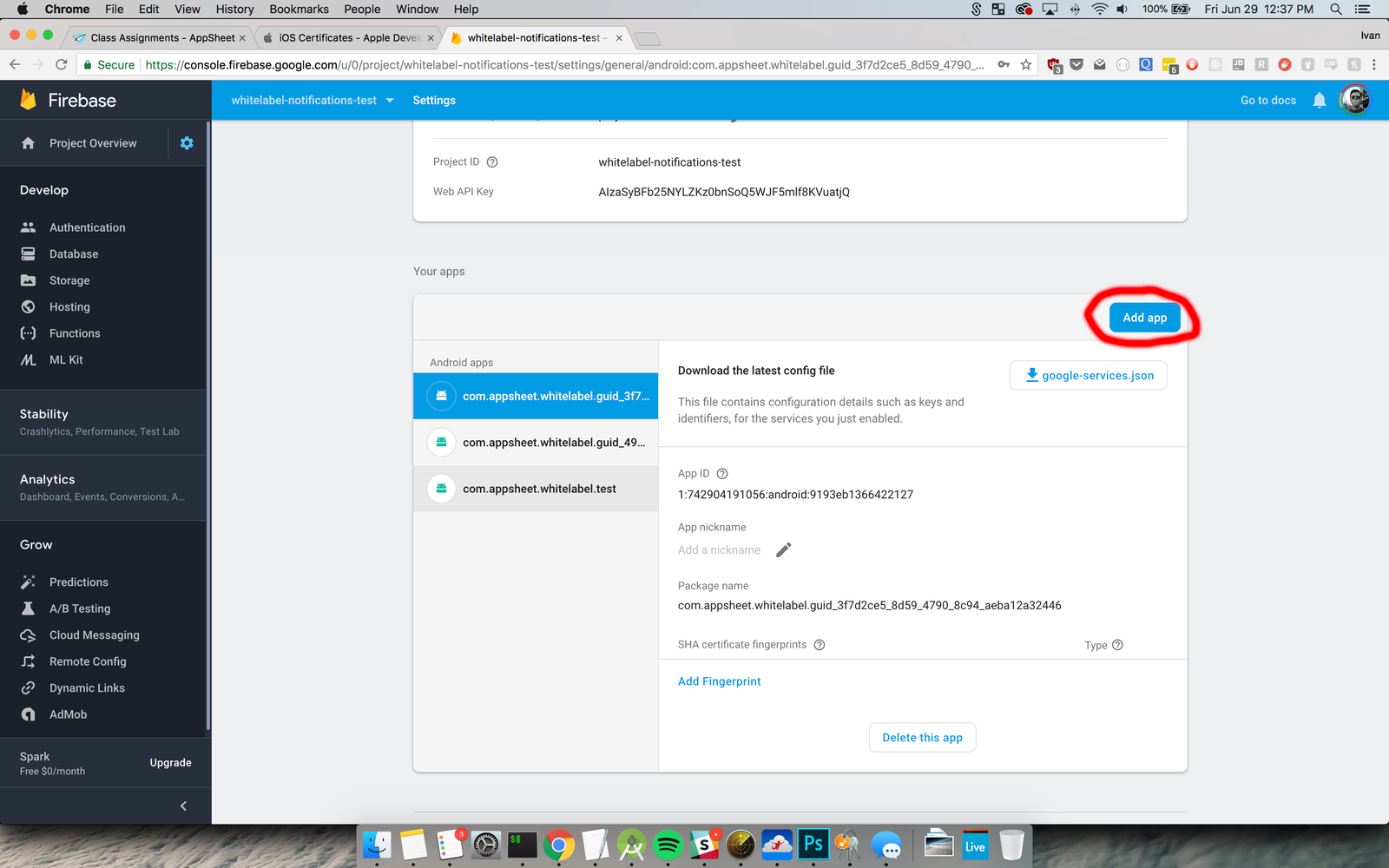1389x868 pixels.
Task: Open the user account avatar
Action: tap(1354, 100)
